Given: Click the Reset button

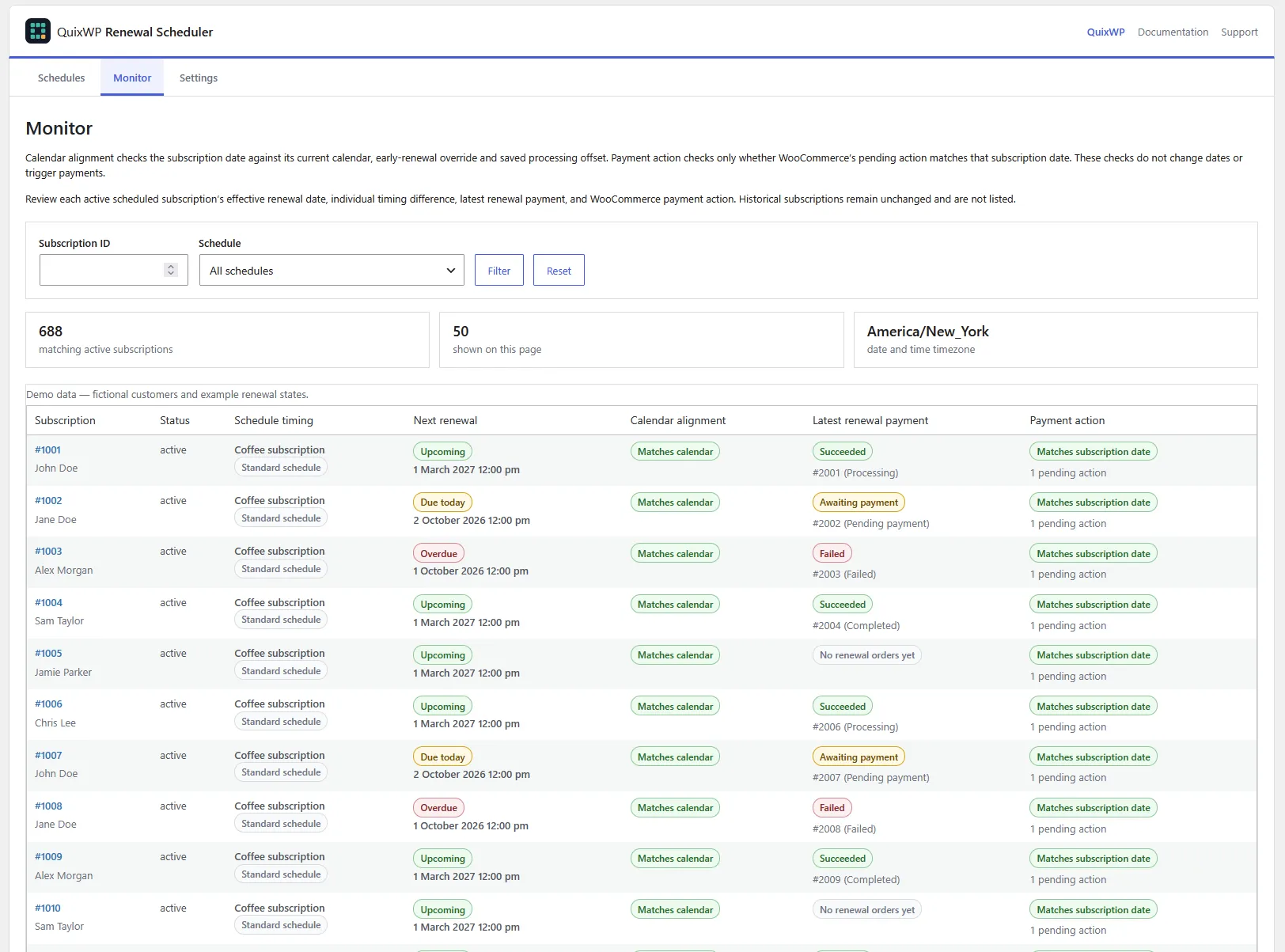Looking at the screenshot, I should point(559,270).
